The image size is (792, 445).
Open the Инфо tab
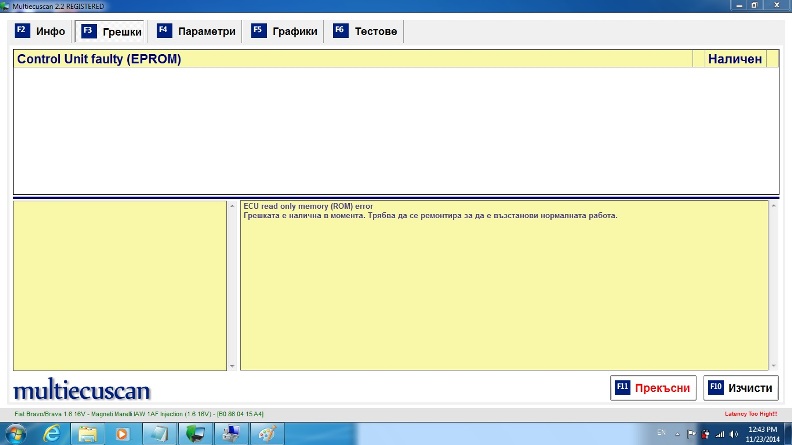41,31
